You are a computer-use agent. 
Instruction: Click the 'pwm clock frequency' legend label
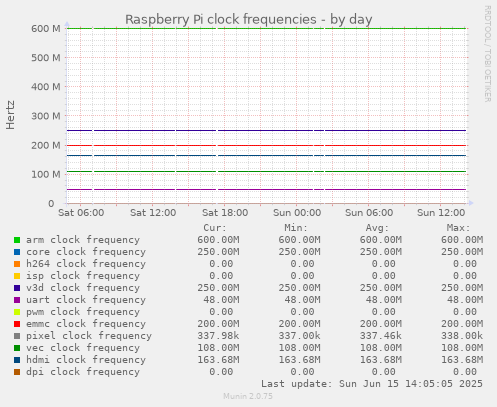83,312
